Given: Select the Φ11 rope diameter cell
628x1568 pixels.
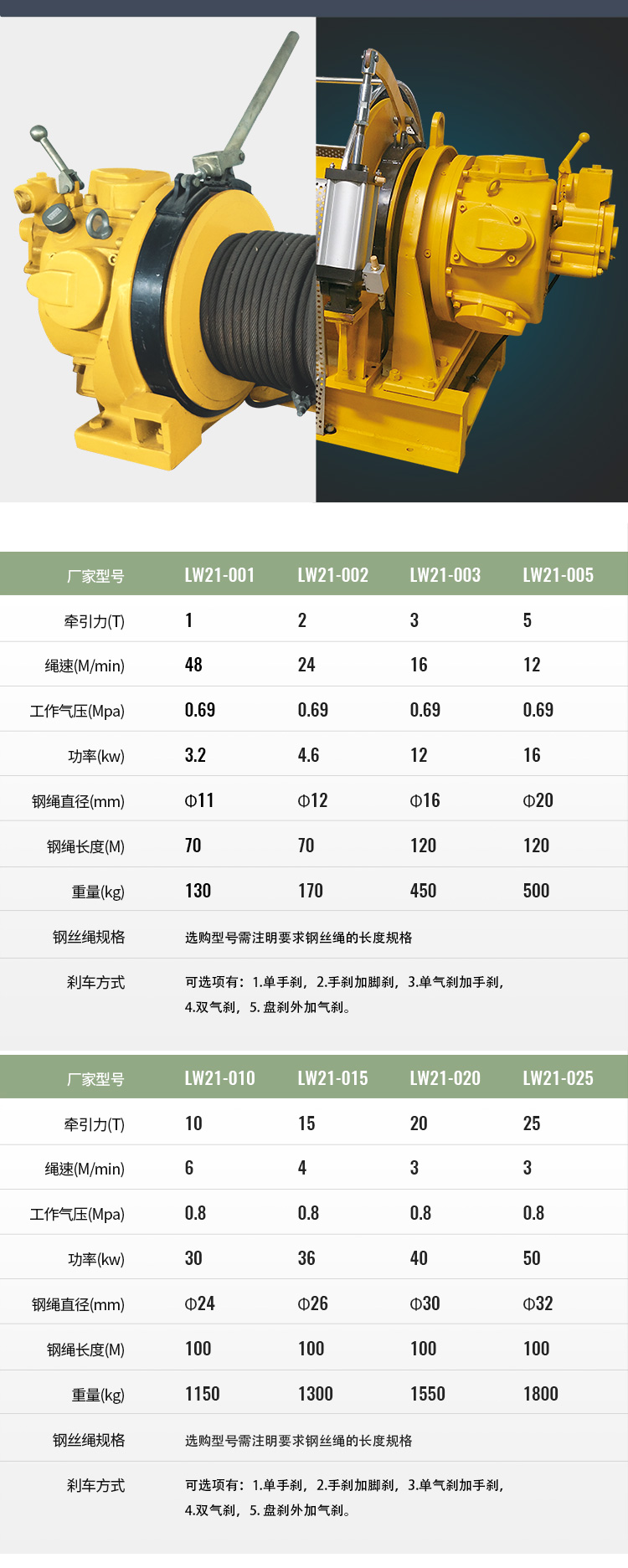Looking at the screenshot, I should (199, 800).
